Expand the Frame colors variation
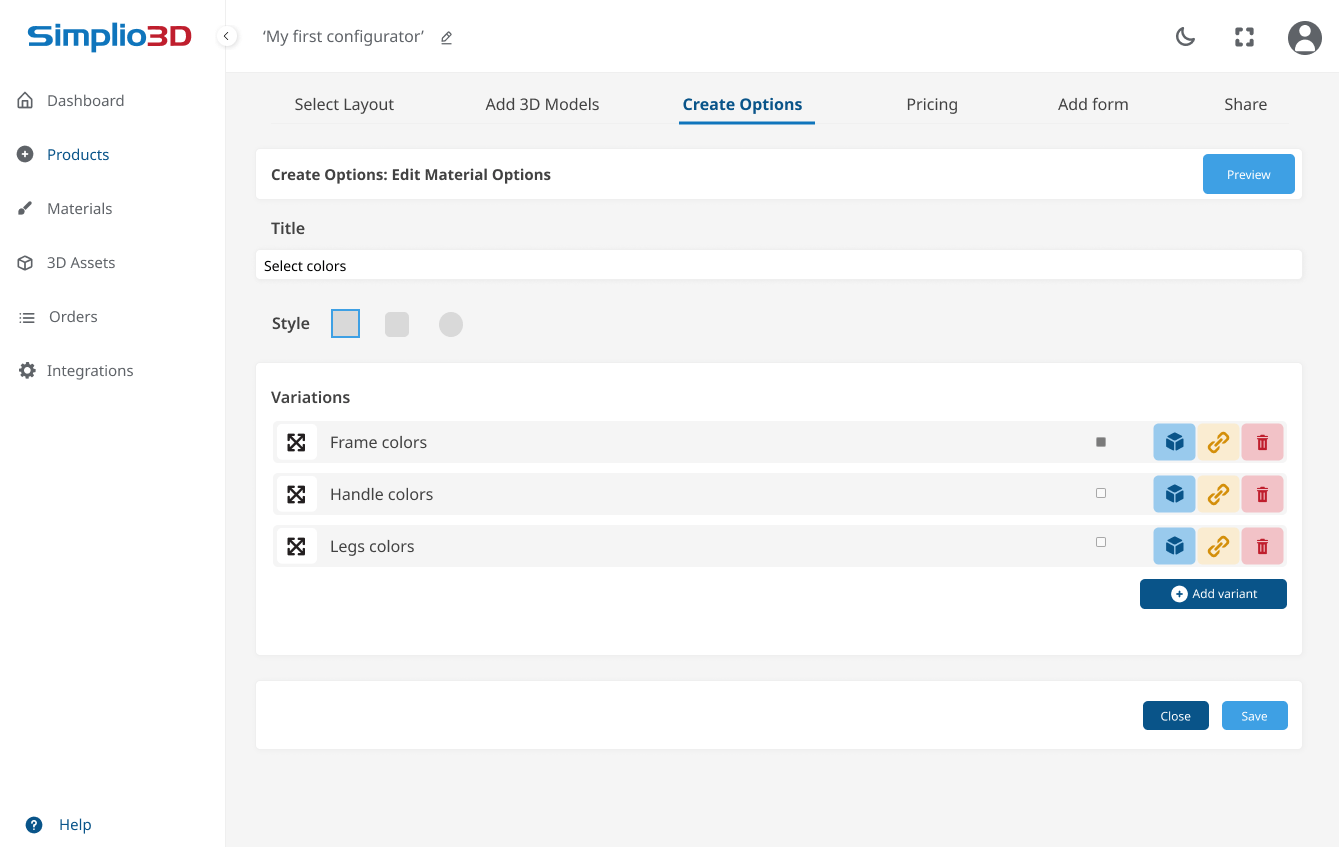The image size is (1339, 847). [297, 441]
